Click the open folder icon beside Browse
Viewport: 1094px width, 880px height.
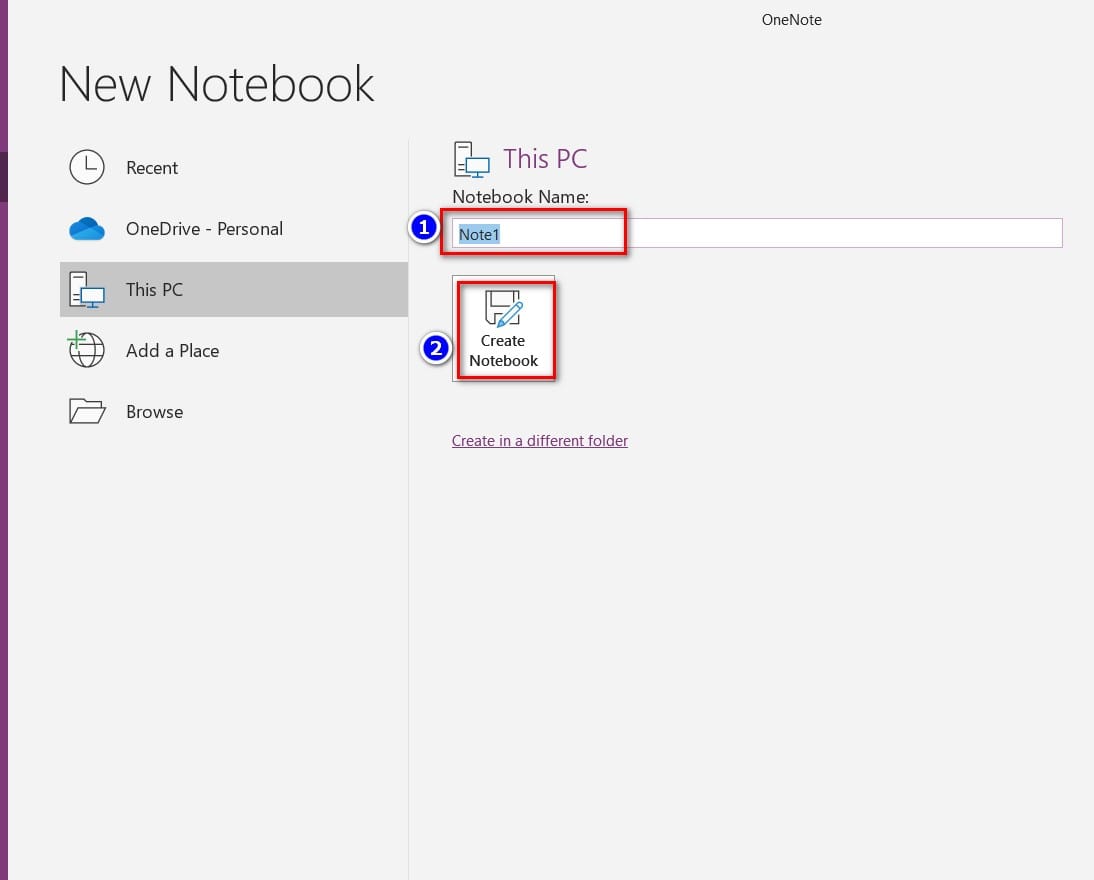pos(87,412)
